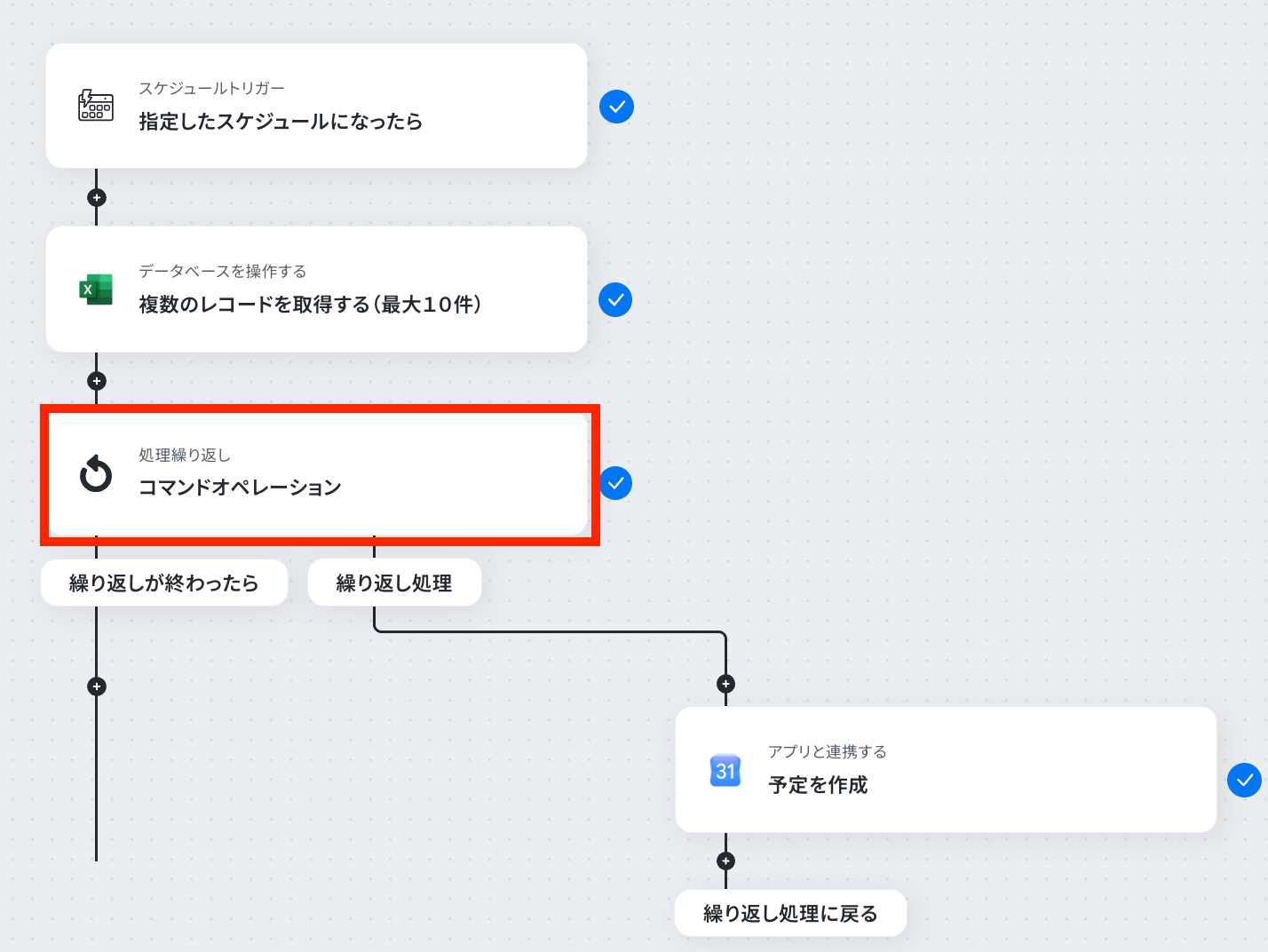Click the 繰り返し処理に戻る label
The image size is (1268, 952).
(x=790, y=913)
